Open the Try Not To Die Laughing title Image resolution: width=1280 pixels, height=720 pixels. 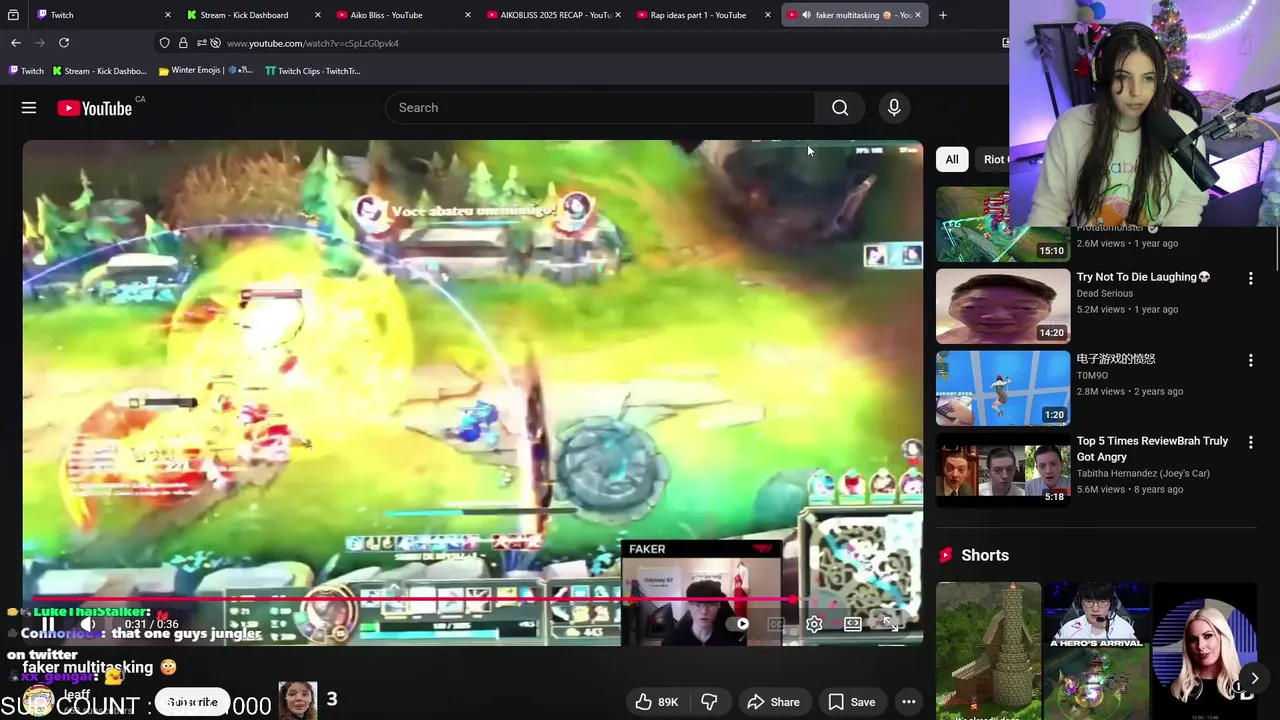(x=1143, y=277)
